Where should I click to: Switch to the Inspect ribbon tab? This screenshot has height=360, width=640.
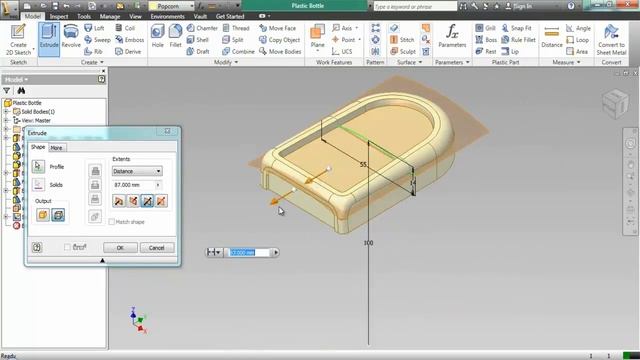[59, 16]
